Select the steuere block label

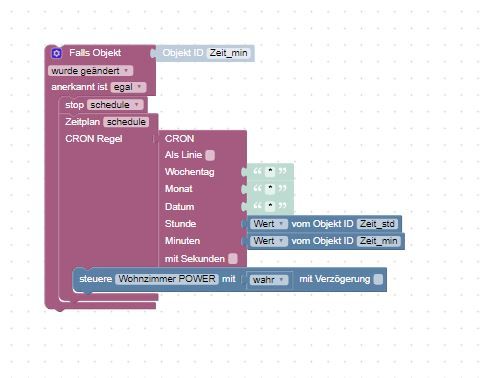click(96, 279)
